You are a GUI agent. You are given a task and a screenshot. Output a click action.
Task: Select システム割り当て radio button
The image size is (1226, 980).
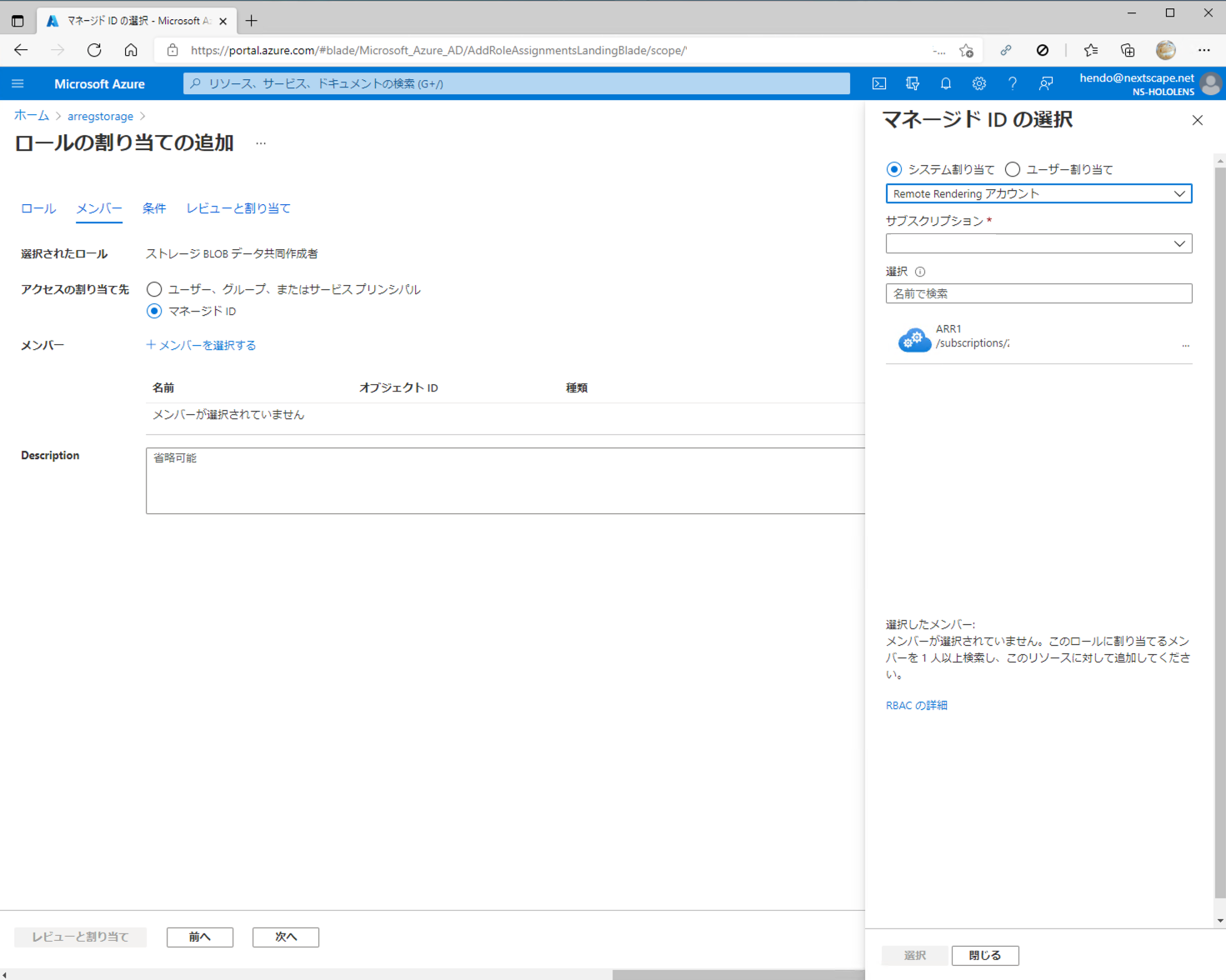(894, 169)
